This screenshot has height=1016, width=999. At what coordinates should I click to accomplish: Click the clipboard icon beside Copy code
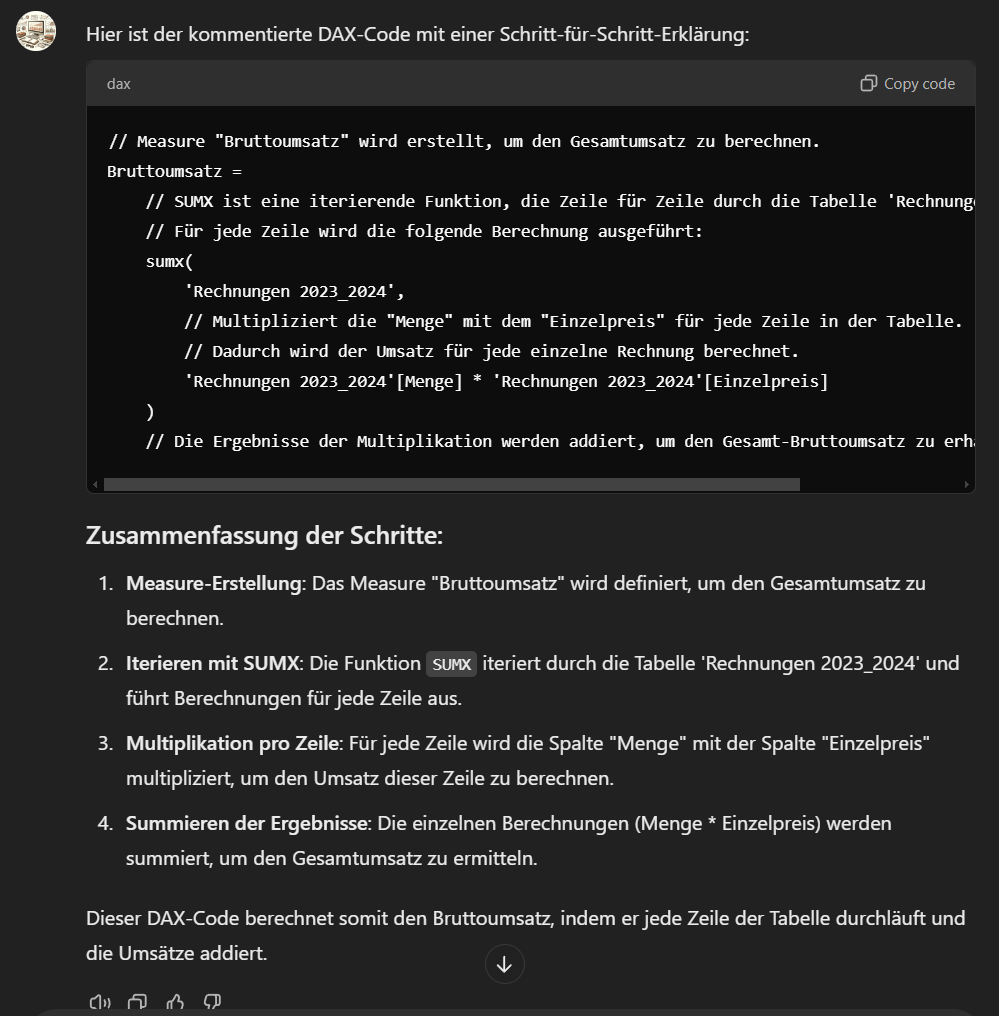click(868, 84)
